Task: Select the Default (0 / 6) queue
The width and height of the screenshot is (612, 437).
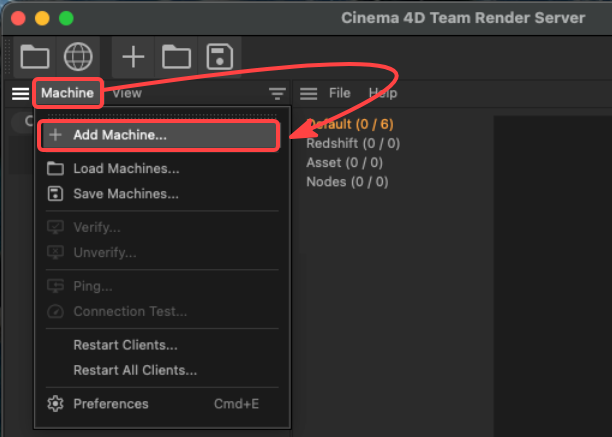Action: point(350,124)
